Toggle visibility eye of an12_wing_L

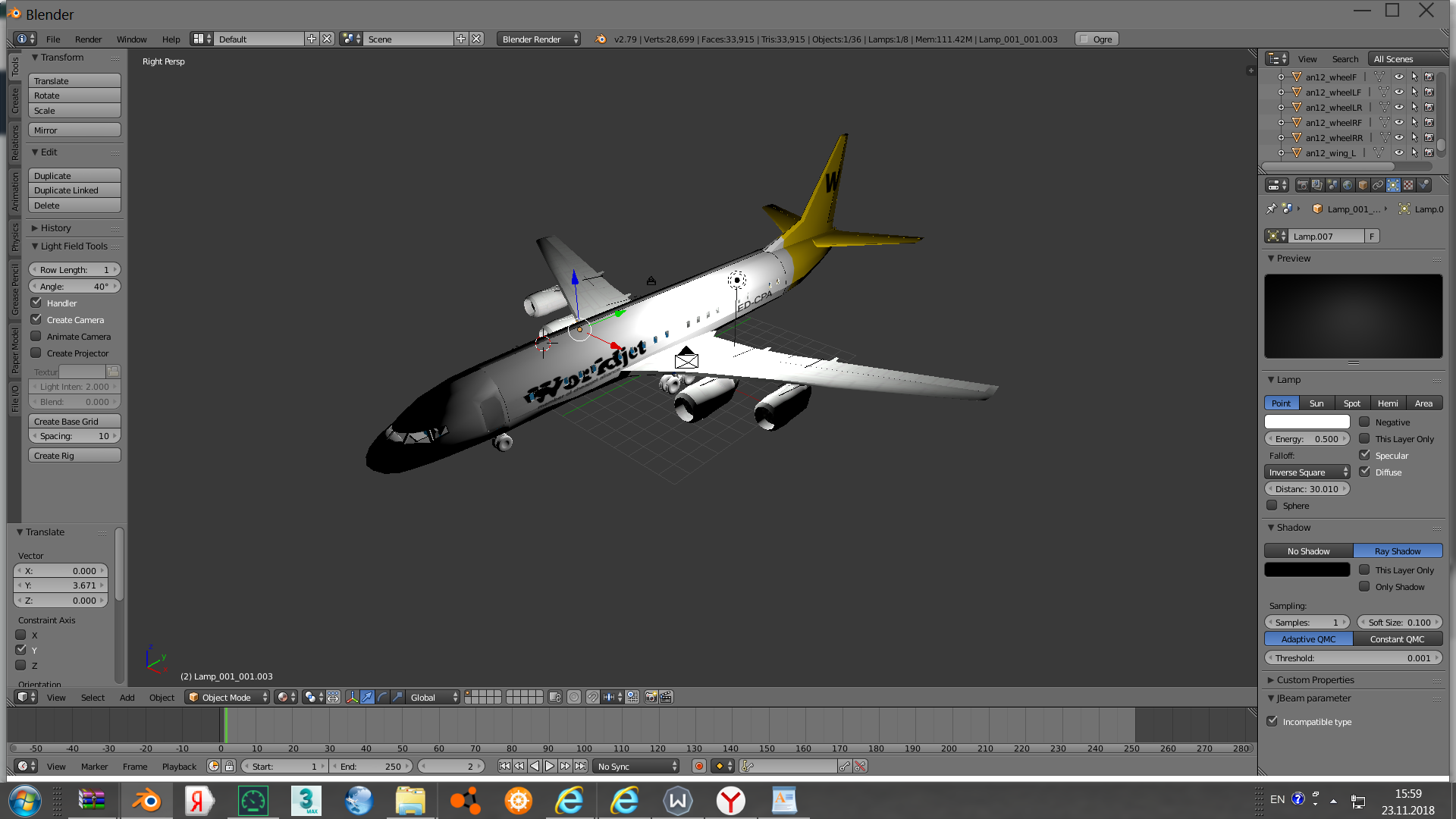click(x=1399, y=152)
